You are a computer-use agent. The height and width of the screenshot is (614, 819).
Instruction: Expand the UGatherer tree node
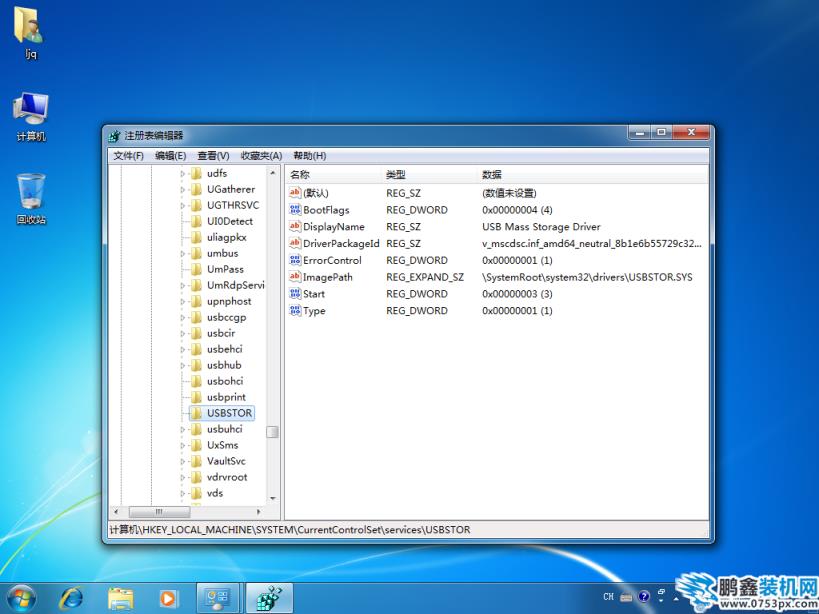(183, 190)
